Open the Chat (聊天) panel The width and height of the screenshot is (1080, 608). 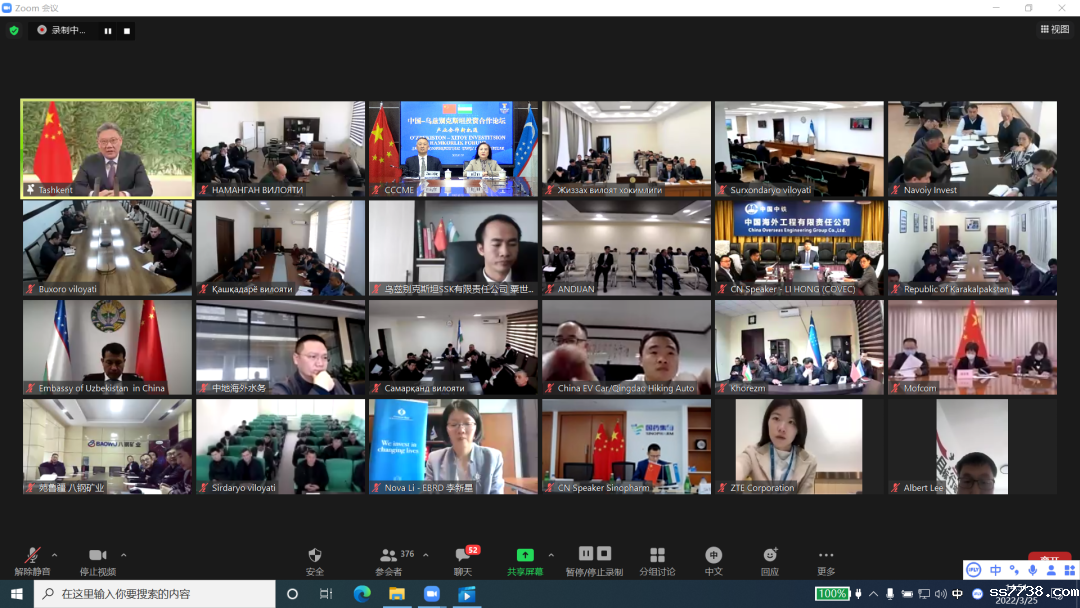pos(463,555)
